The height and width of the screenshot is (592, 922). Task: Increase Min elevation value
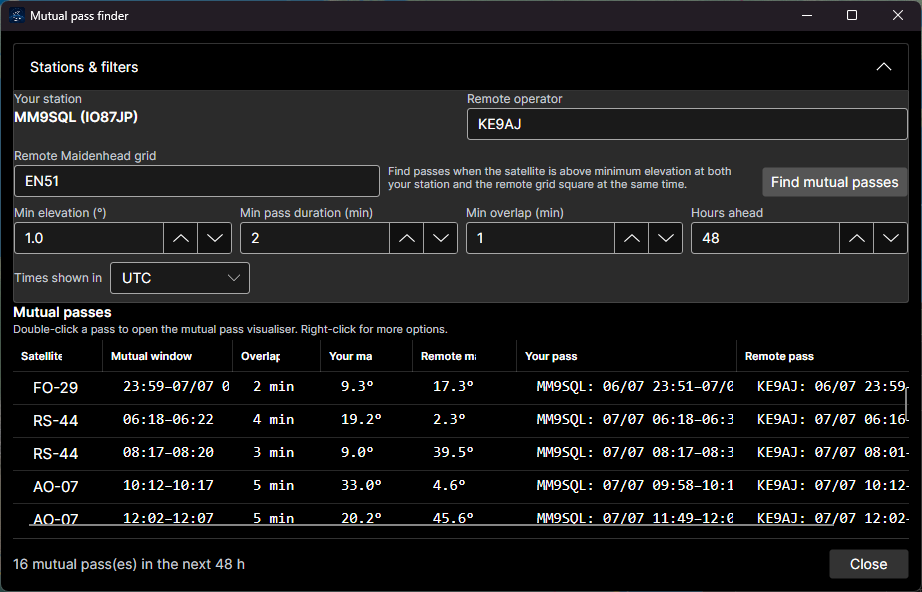click(181, 238)
